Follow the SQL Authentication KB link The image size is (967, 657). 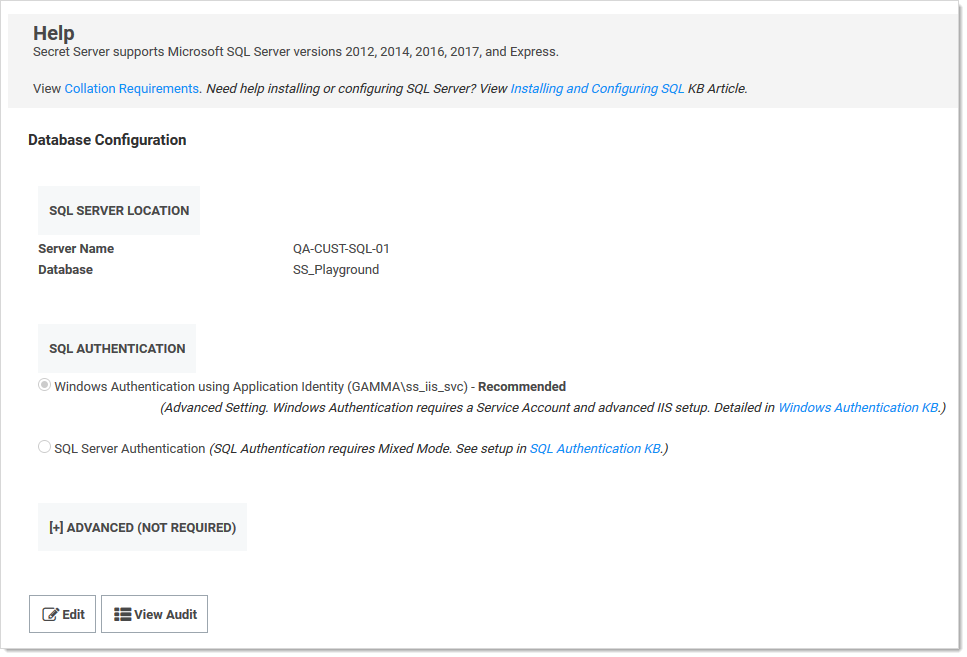pyautogui.click(x=594, y=449)
